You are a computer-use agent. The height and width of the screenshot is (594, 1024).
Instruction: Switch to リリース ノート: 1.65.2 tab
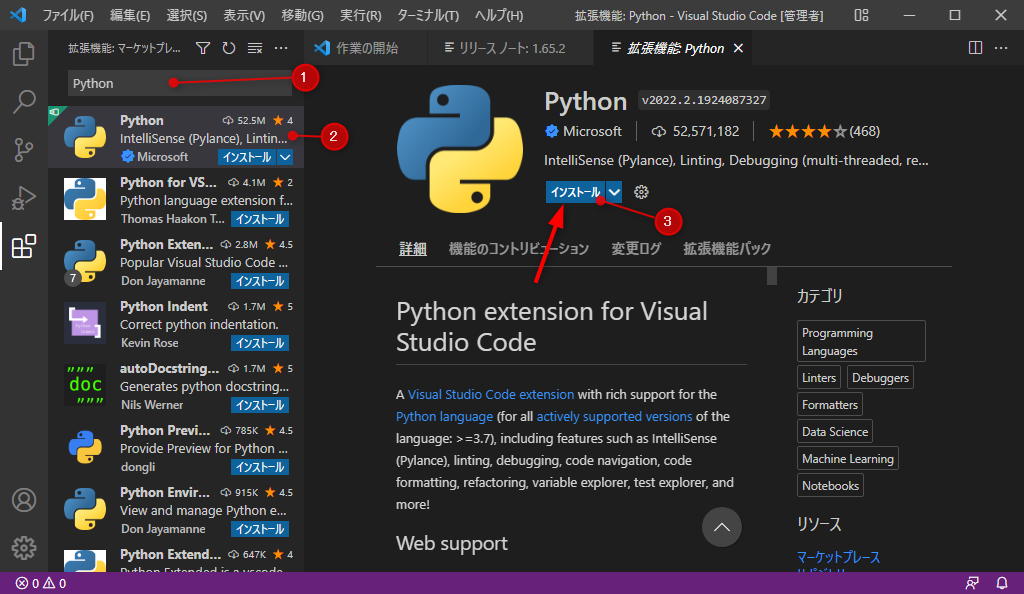pos(511,48)
